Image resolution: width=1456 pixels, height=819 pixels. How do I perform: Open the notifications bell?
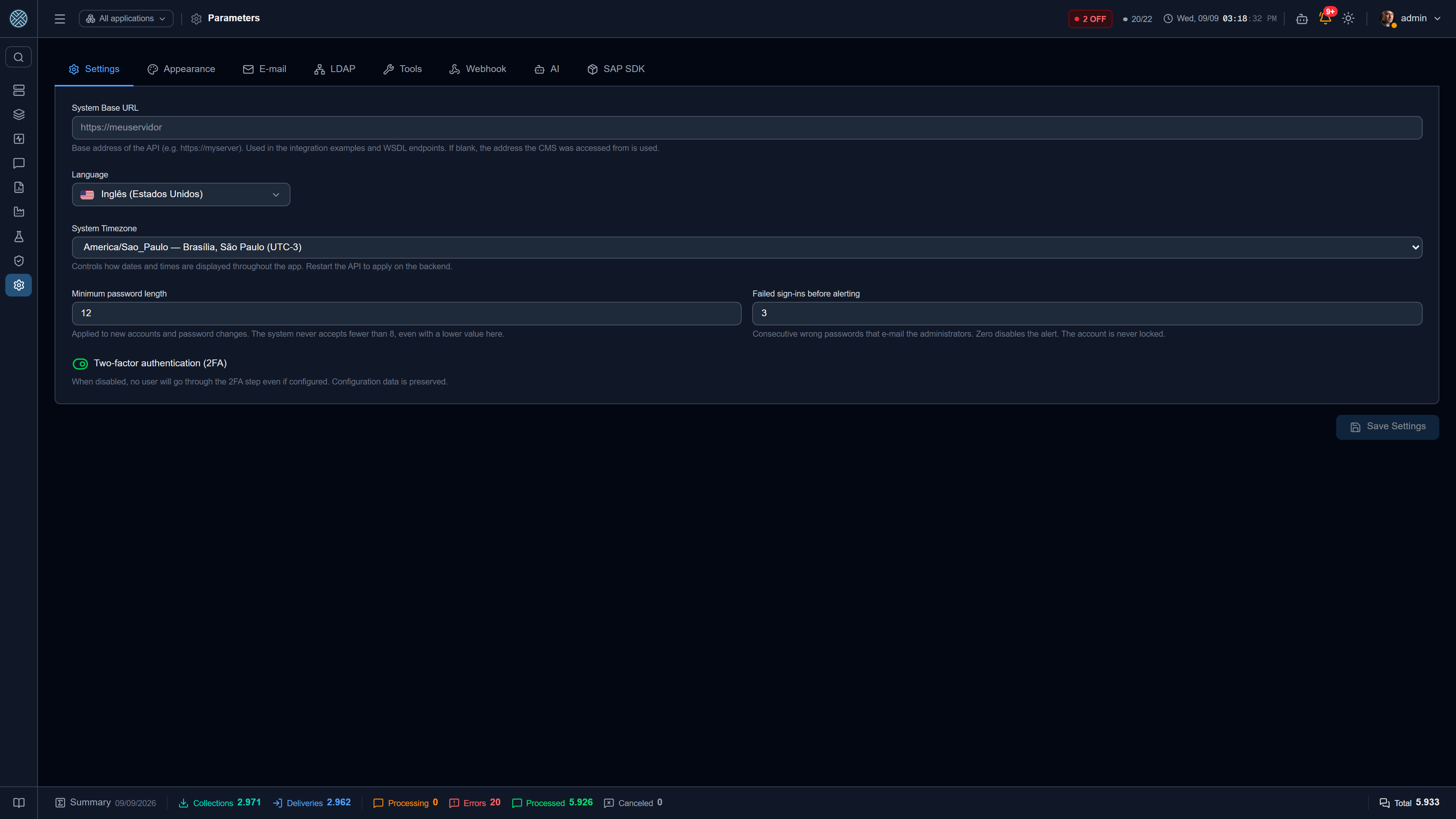click(1325, 19)
